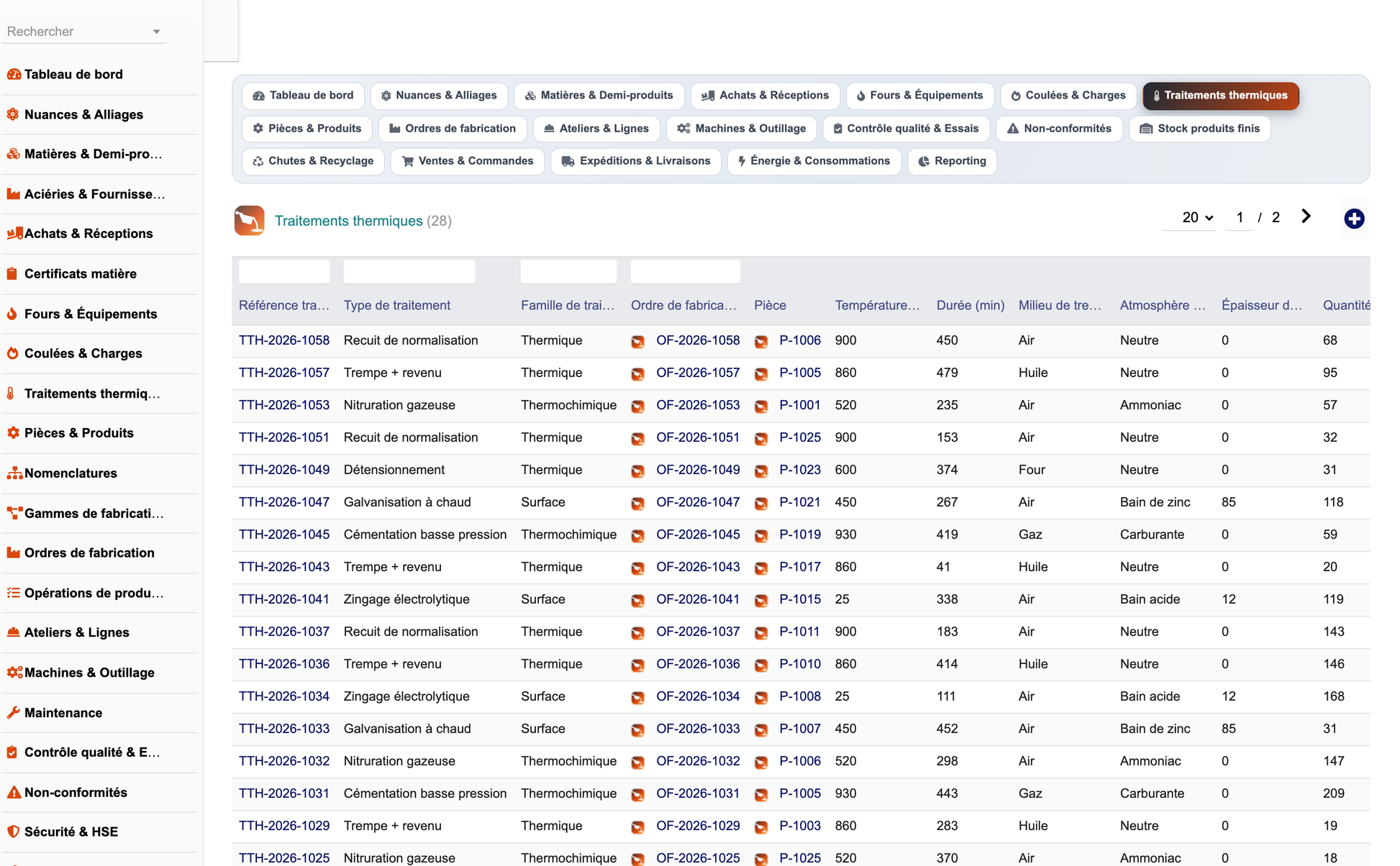Click the Détensionnement treatment cell
1400x866 pixels.
[394, 470]
